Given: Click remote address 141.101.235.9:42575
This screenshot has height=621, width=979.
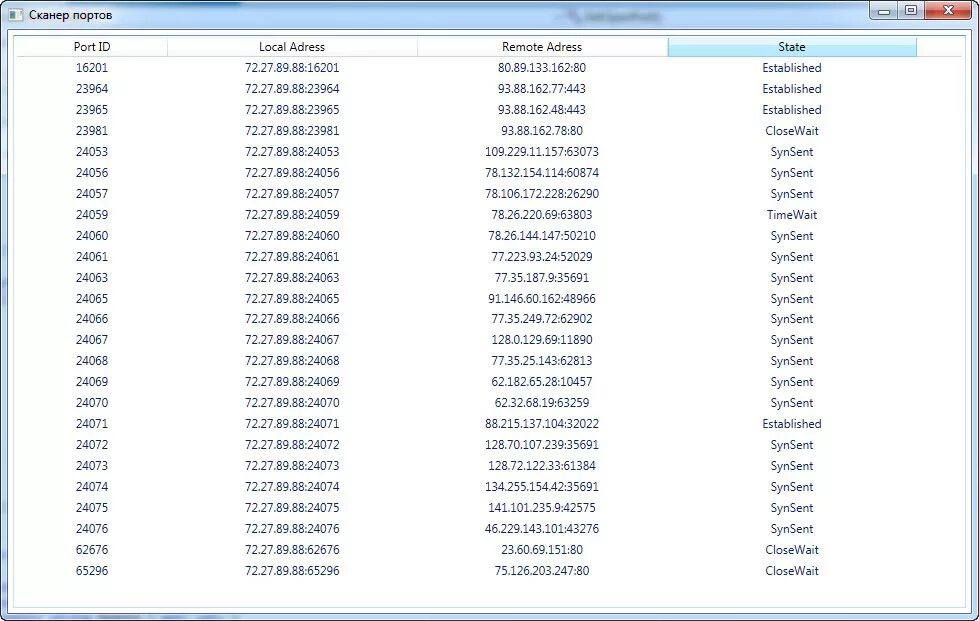Looking at the screenshot, I should 542,507.
